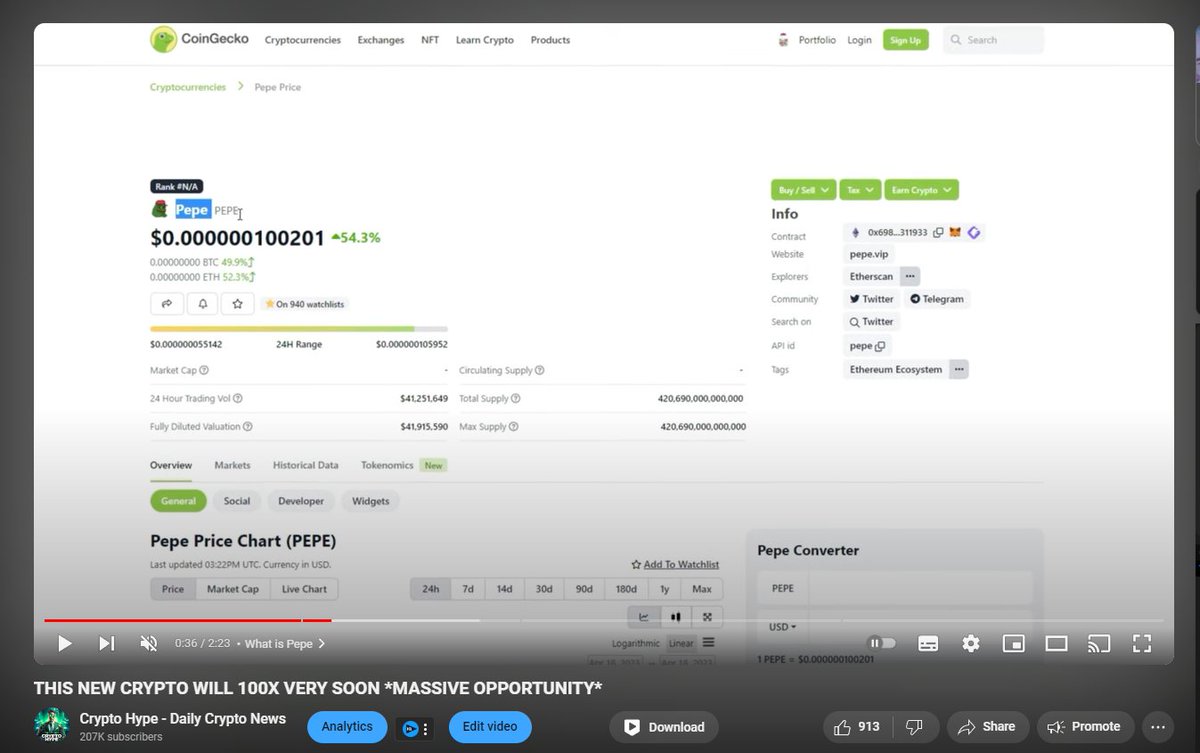Enable theater mode

1056,643
